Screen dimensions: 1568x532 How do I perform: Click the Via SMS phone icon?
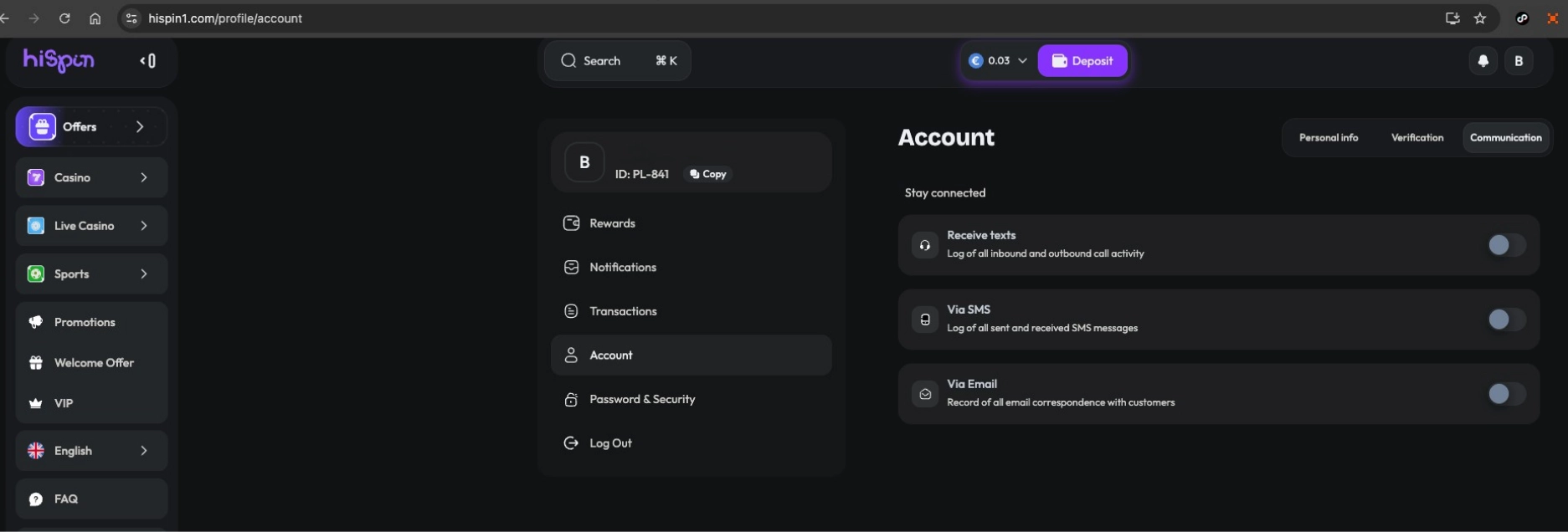point(925,320)
